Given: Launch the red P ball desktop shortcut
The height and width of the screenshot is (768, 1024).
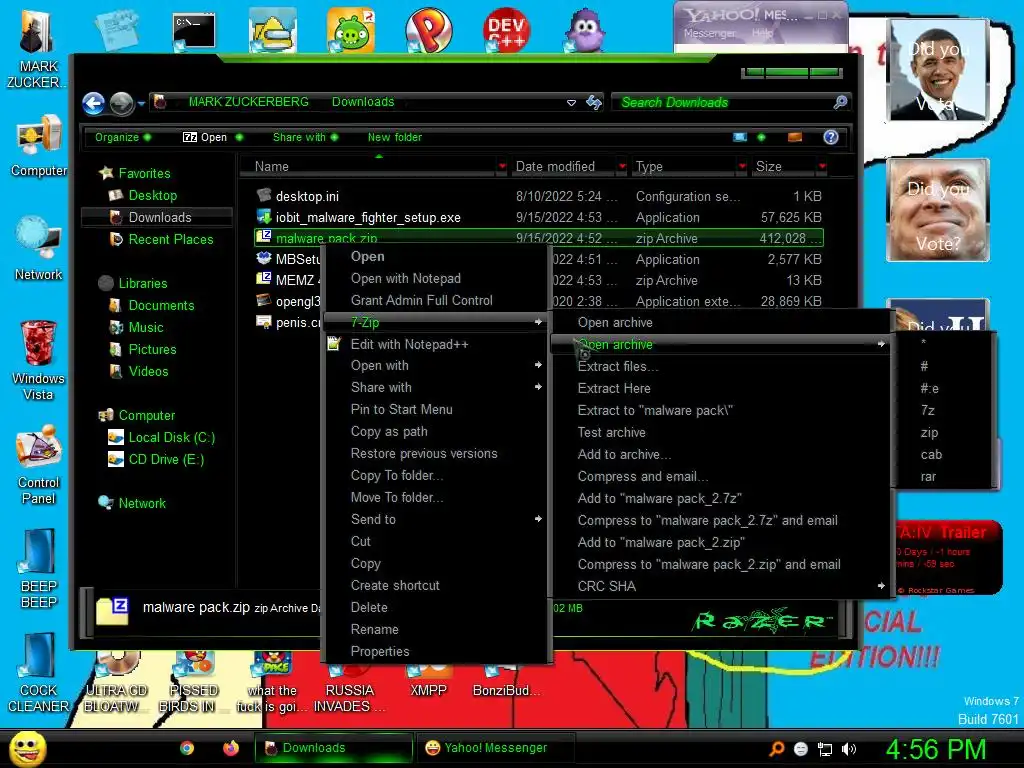Looking at the screenshot, I should (x=428, y=30).
